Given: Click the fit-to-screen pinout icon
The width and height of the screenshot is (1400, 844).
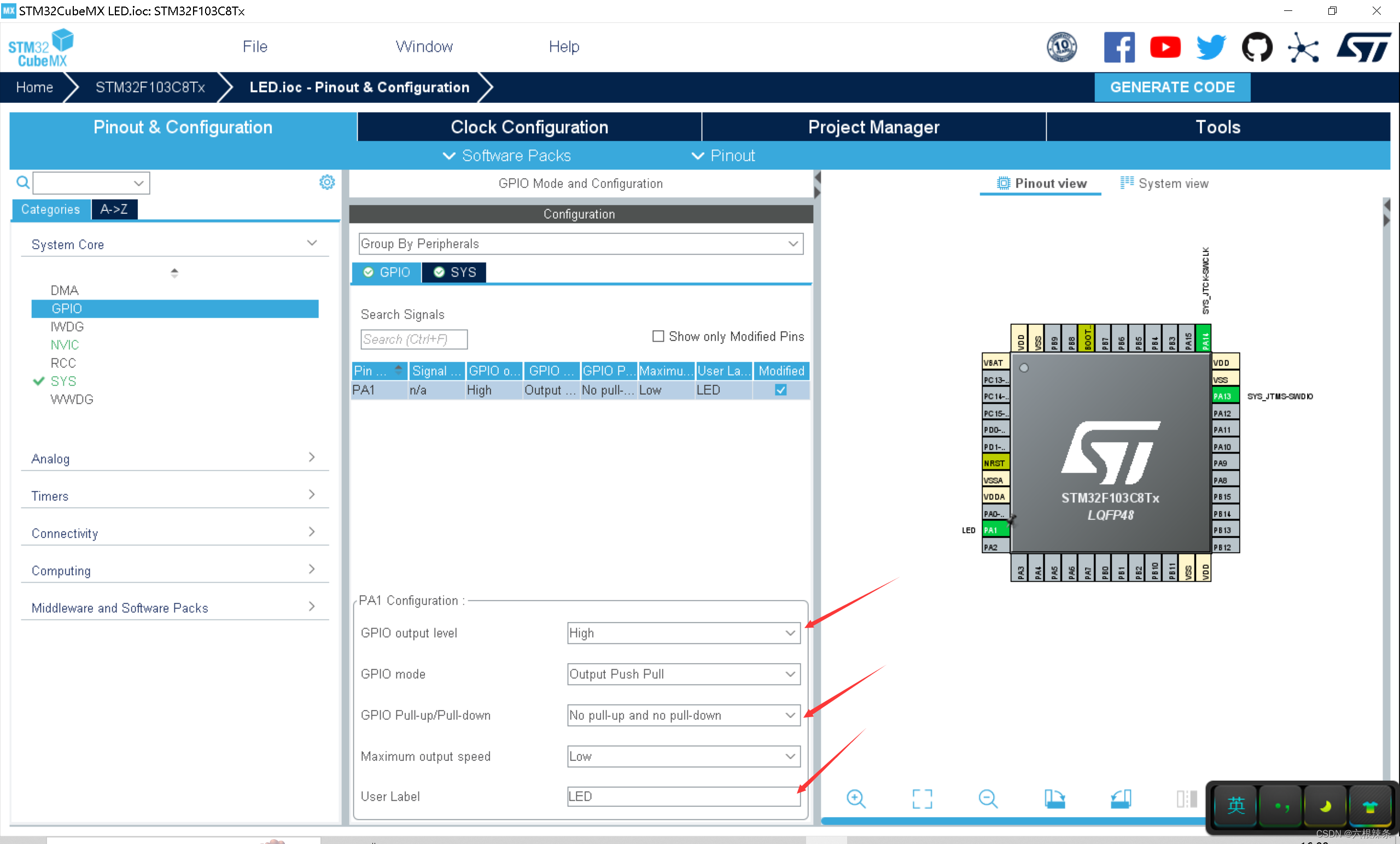Looking at the screenshot, I should [921, 799].
